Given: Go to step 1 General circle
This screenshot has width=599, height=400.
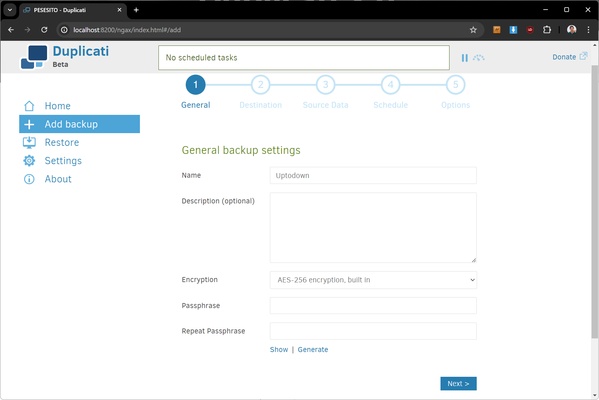Looking at the screenshot, I should tap(196, 85).
